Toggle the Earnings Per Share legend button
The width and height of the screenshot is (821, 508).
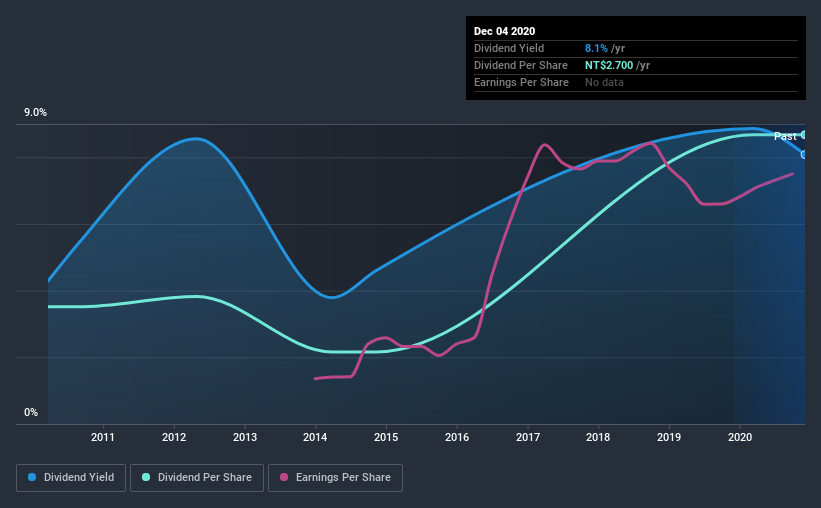coord(336,478)
